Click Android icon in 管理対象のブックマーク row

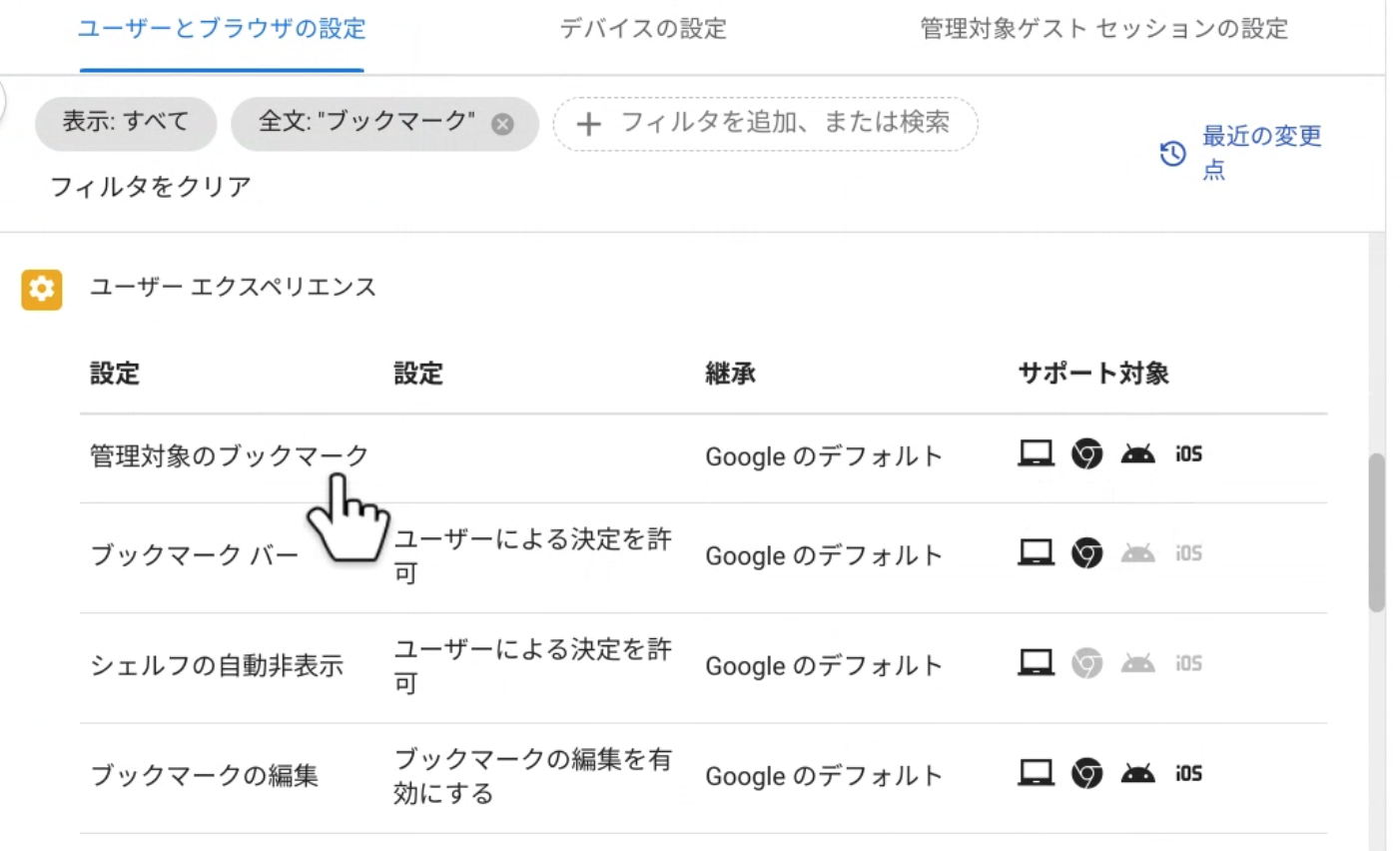(1137, 454)
